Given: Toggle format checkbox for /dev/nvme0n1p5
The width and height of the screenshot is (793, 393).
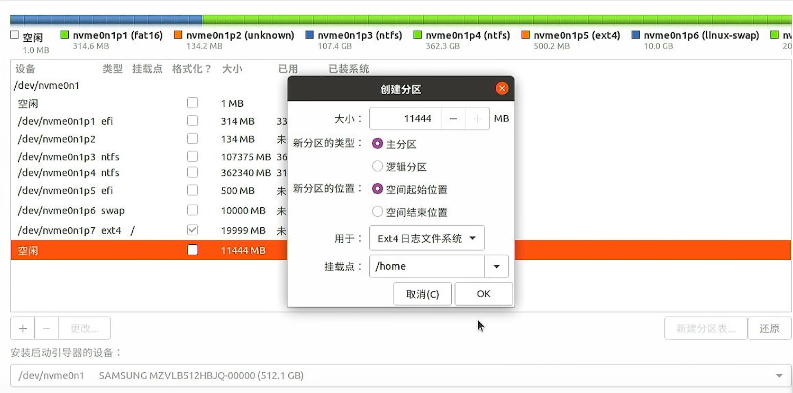Looking at the screenshot, I should (x=192, y=191).
